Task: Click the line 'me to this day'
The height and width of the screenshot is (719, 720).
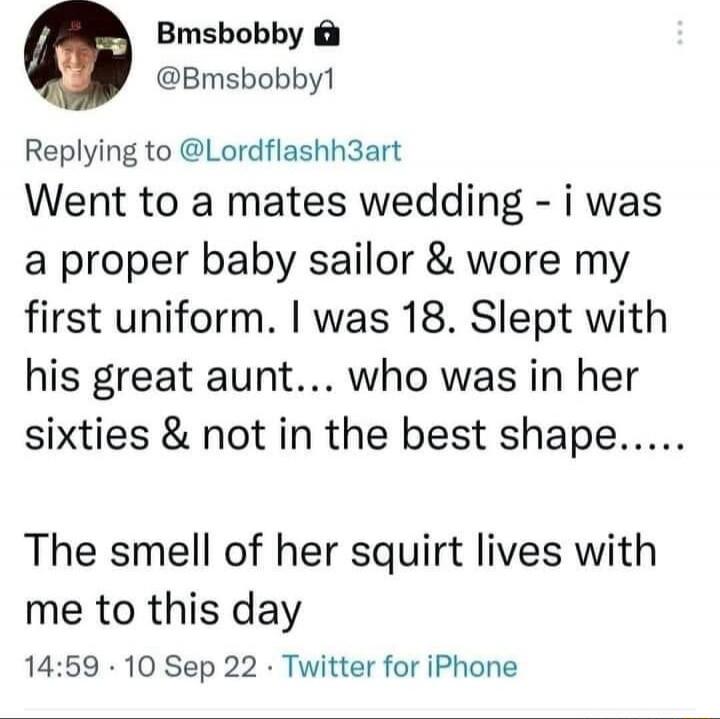Action: tap(163, 611)
